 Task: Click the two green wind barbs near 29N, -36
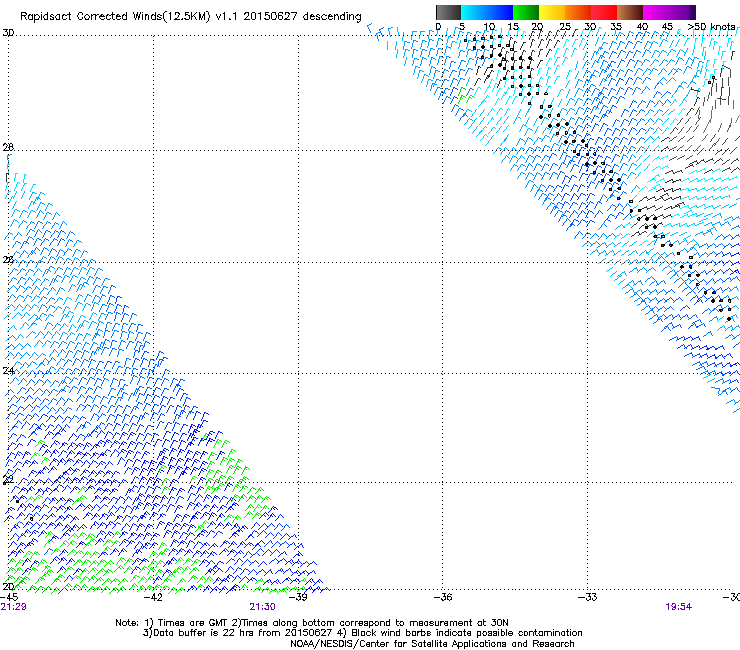pos(465,96)
